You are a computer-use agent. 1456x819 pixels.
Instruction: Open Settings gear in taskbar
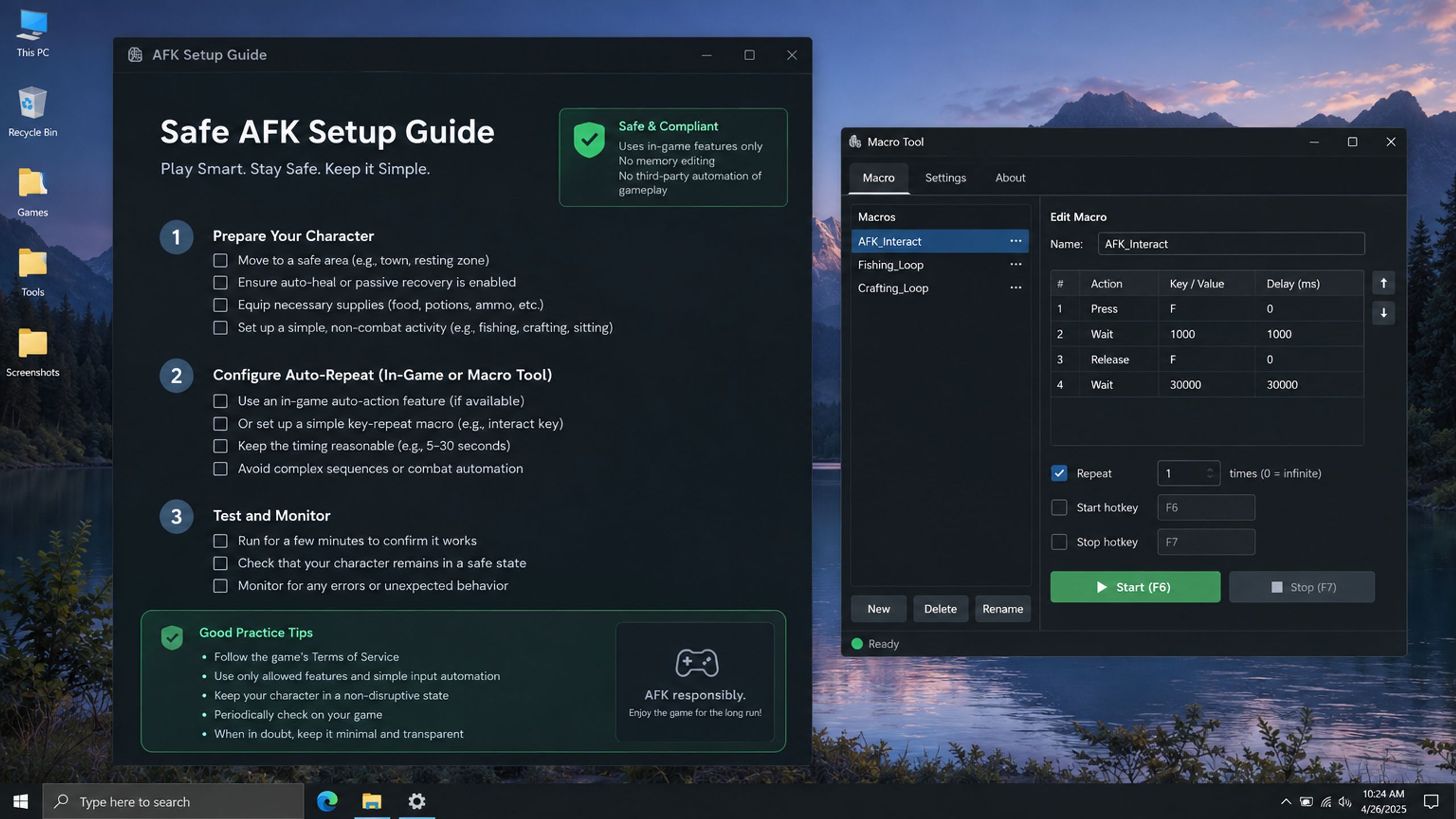point(417,801)
